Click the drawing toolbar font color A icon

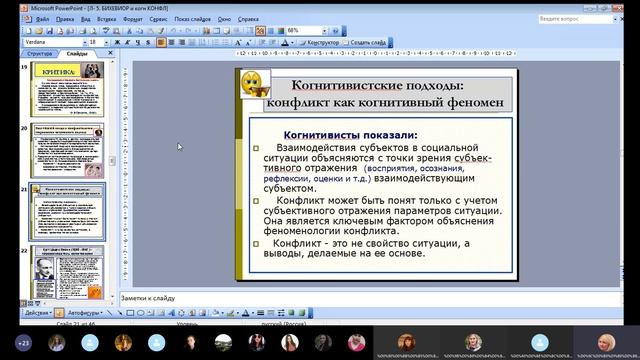click(245, 313)
